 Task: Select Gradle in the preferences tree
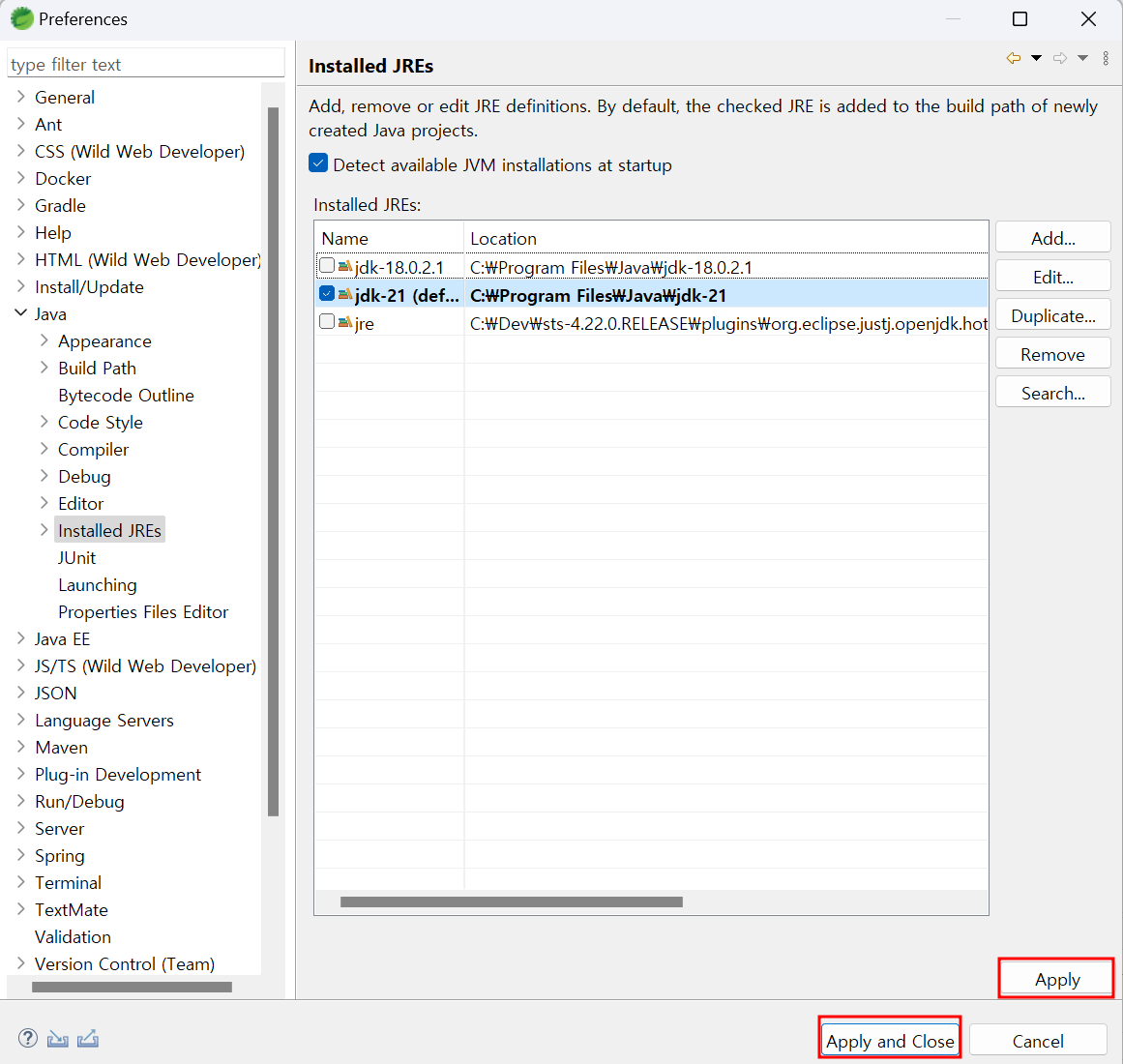point(60,205)
